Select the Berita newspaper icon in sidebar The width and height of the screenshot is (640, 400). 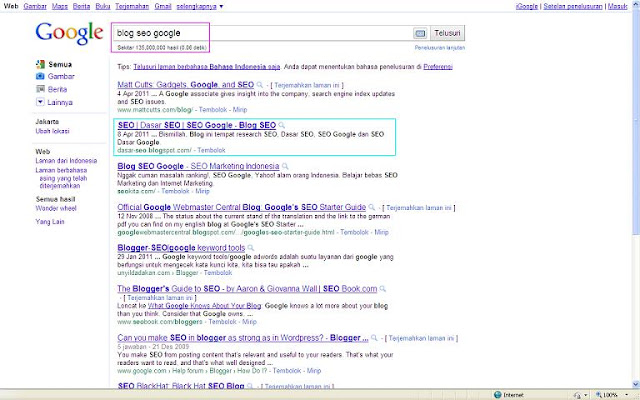pos(40,89)
